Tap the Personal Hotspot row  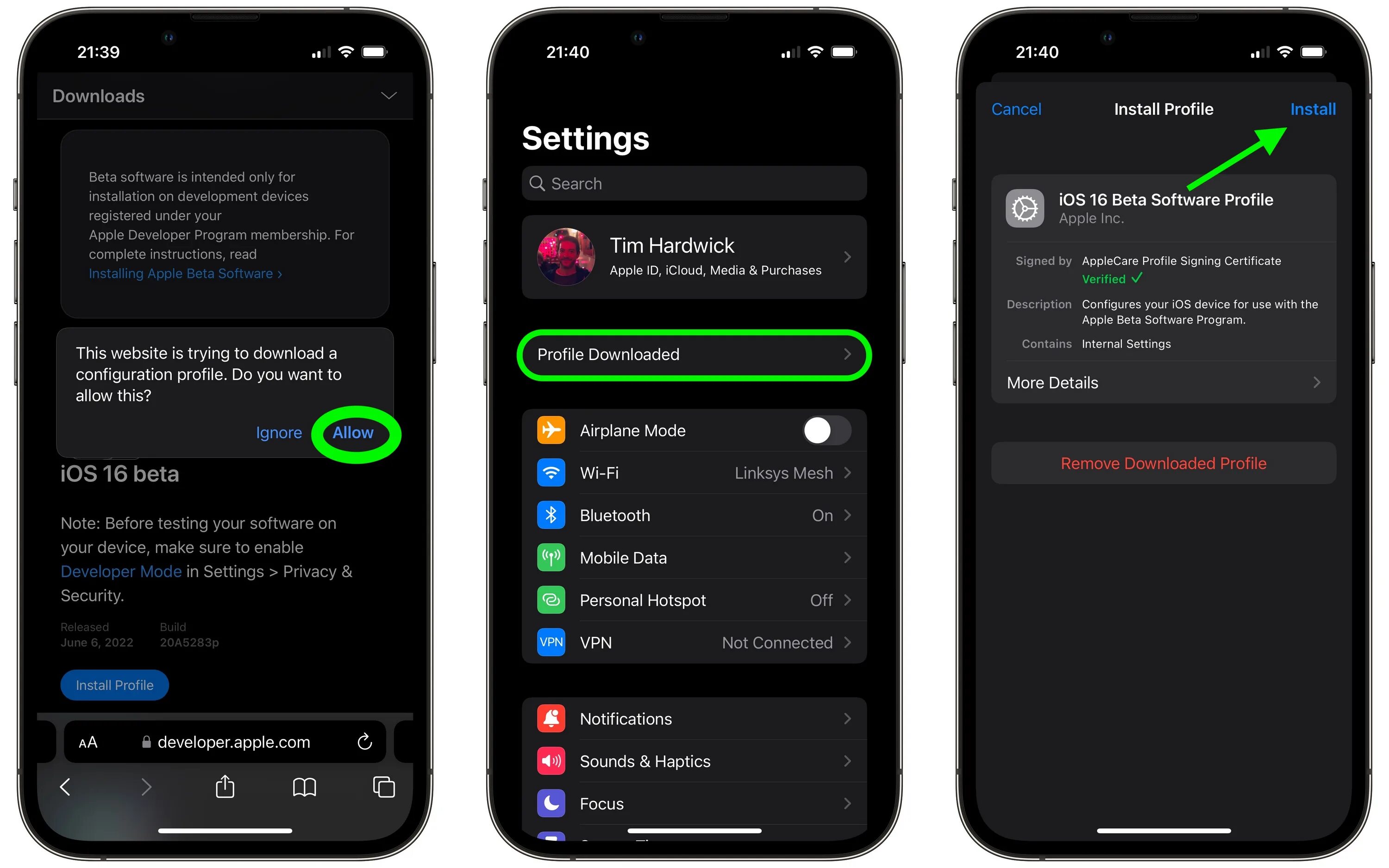694,600
